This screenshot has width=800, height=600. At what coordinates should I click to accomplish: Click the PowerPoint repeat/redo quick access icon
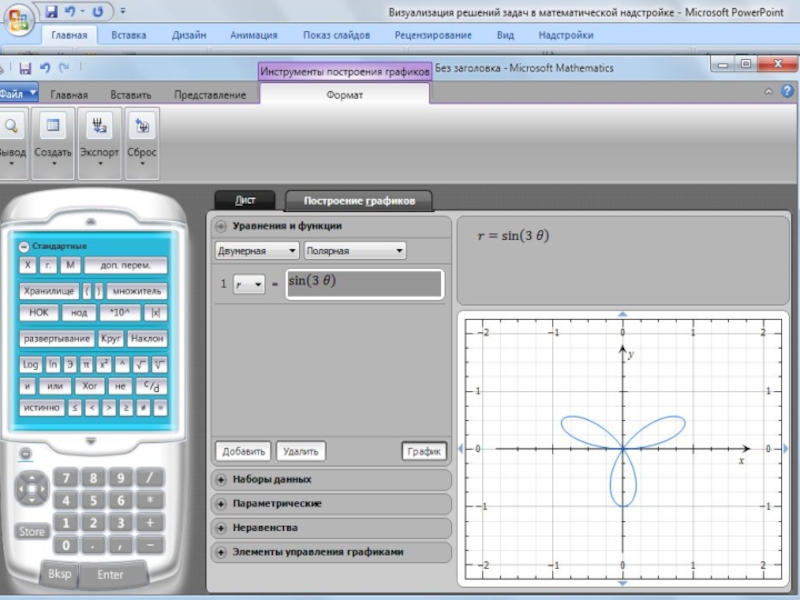[97, 11]
